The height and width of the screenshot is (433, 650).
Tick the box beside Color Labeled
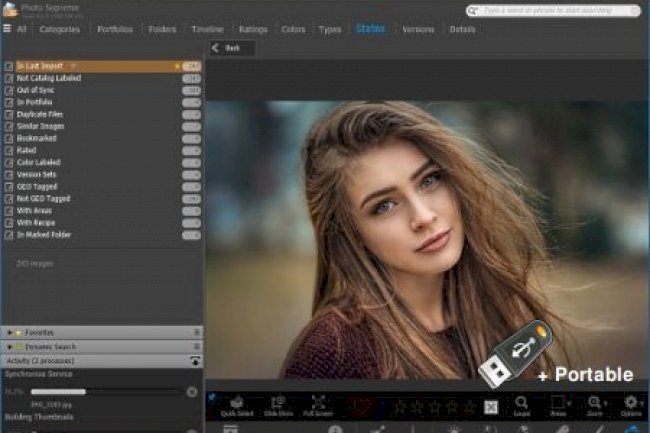pyautogui.click(x=9, y=162)
